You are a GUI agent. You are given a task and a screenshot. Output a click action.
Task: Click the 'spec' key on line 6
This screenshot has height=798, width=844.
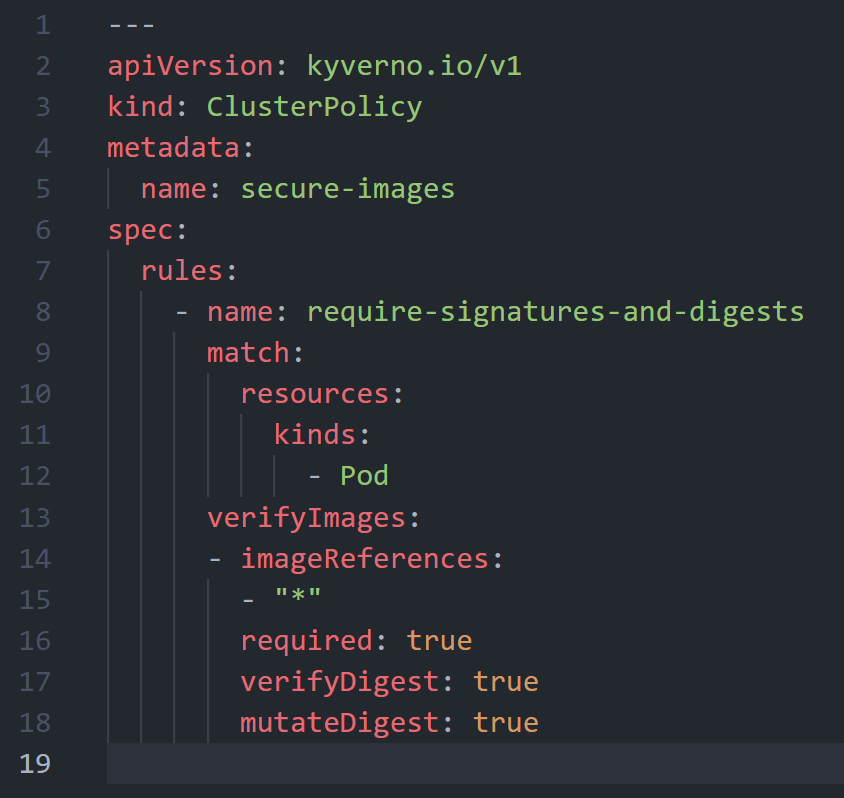[x=140, y=231]
